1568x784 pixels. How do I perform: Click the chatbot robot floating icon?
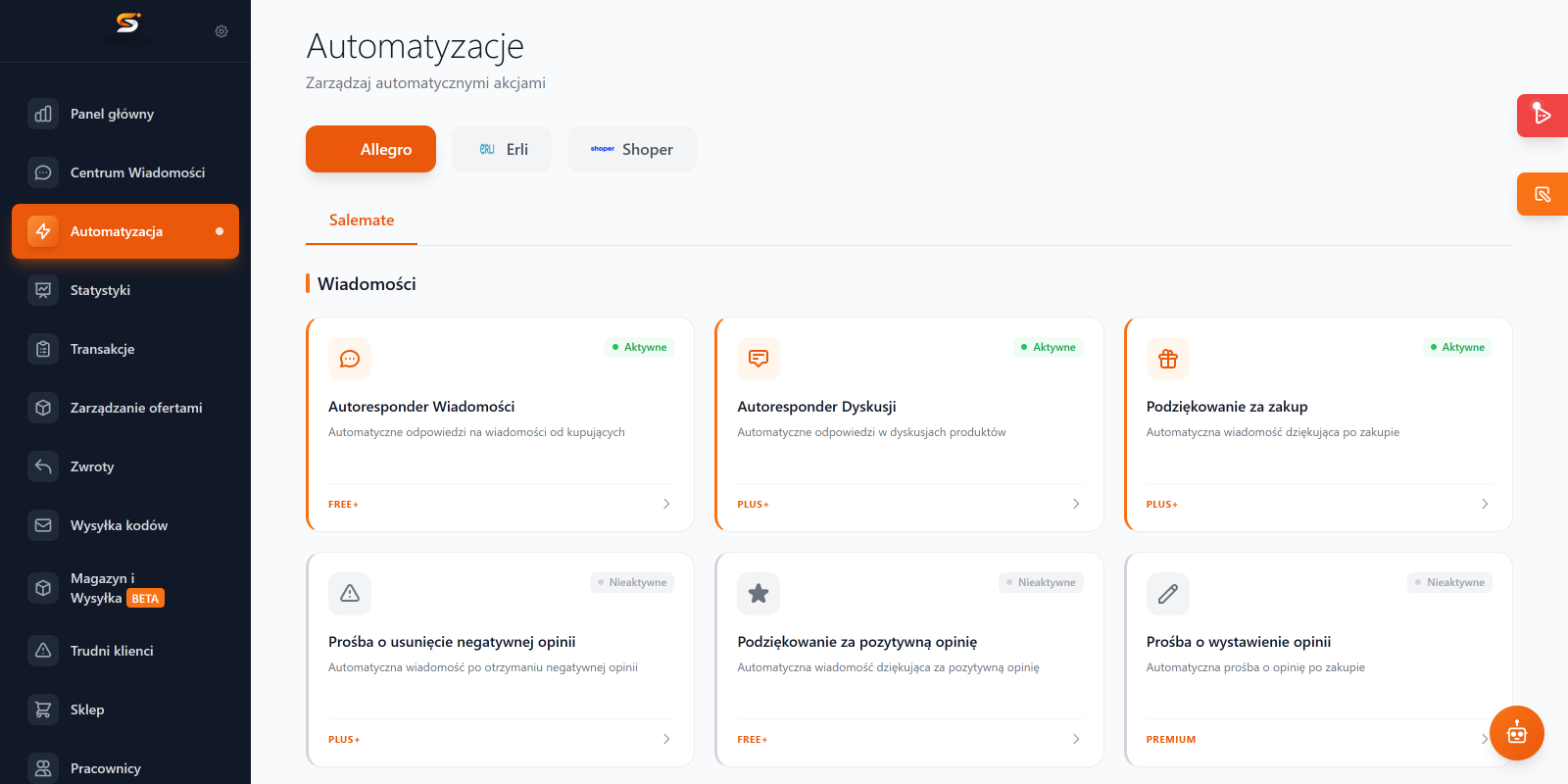coord(1517,733)
